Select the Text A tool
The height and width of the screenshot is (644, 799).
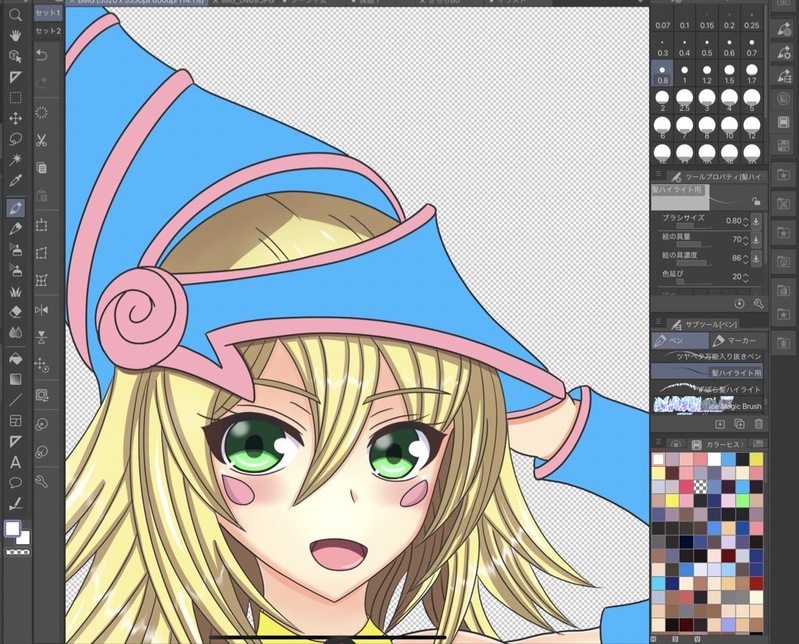tap(15, 463)
